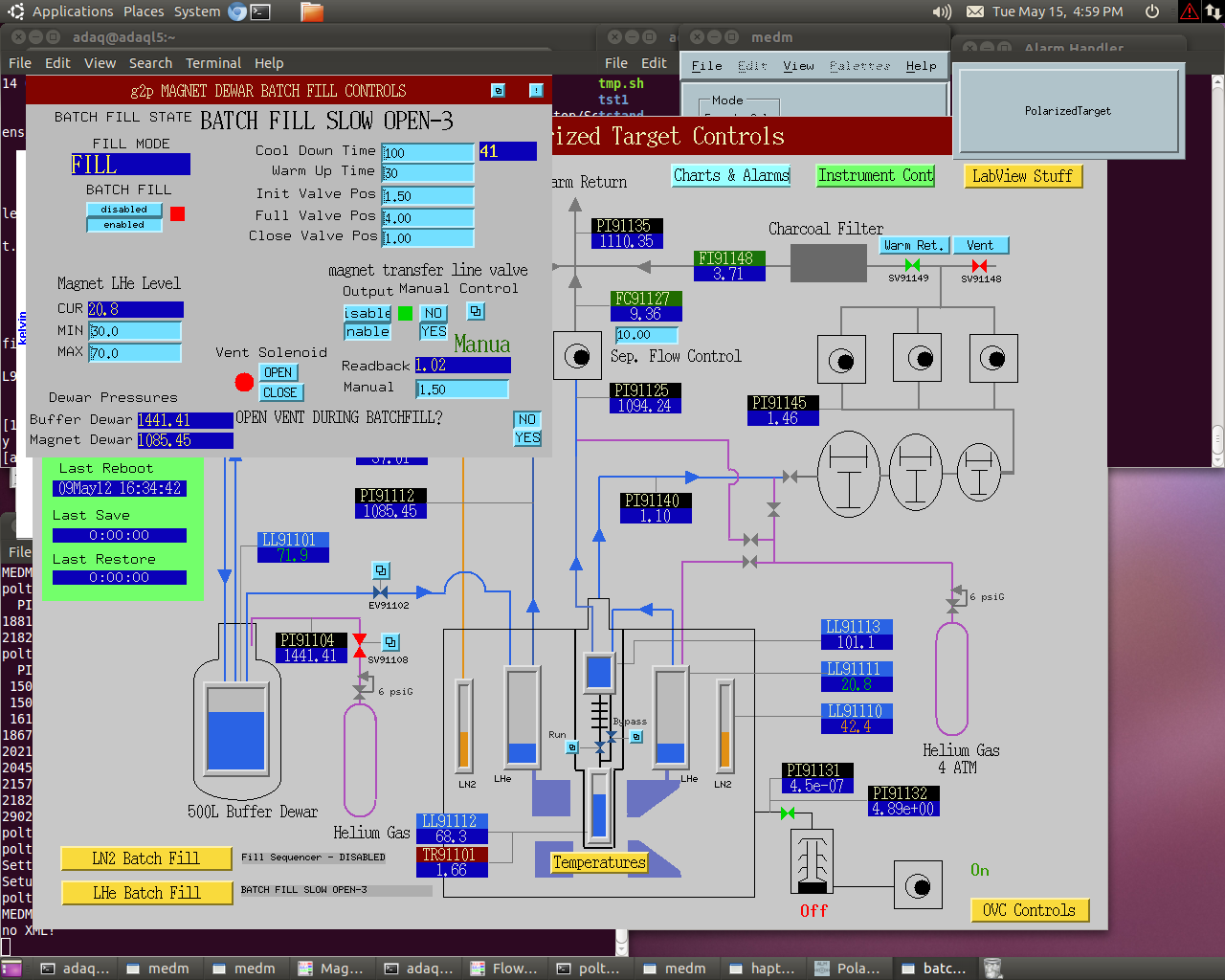This screenshot has width=1225, height=980.
Task: Open the terminal launcher in top panel
Action: click(260, 11)
